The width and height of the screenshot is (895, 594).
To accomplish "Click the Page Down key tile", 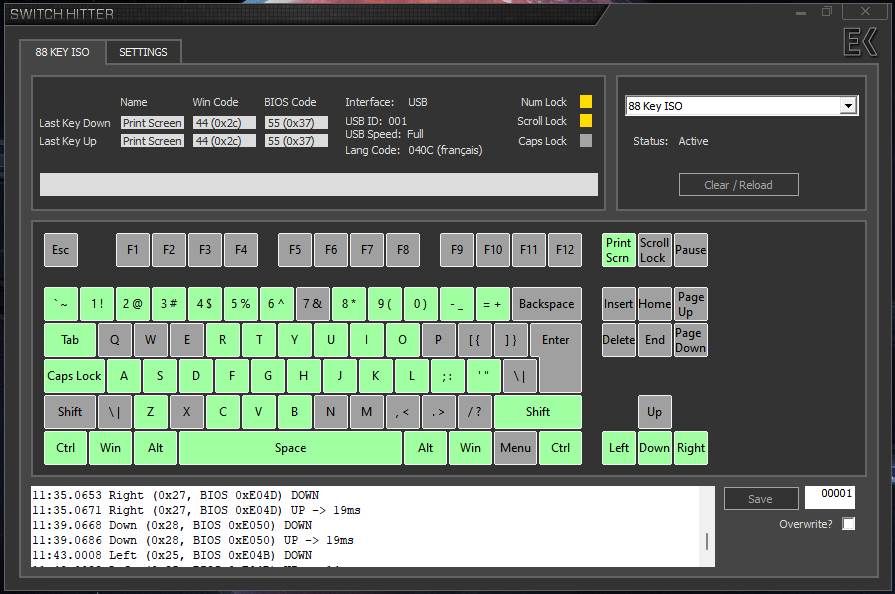I will [691, 340].
